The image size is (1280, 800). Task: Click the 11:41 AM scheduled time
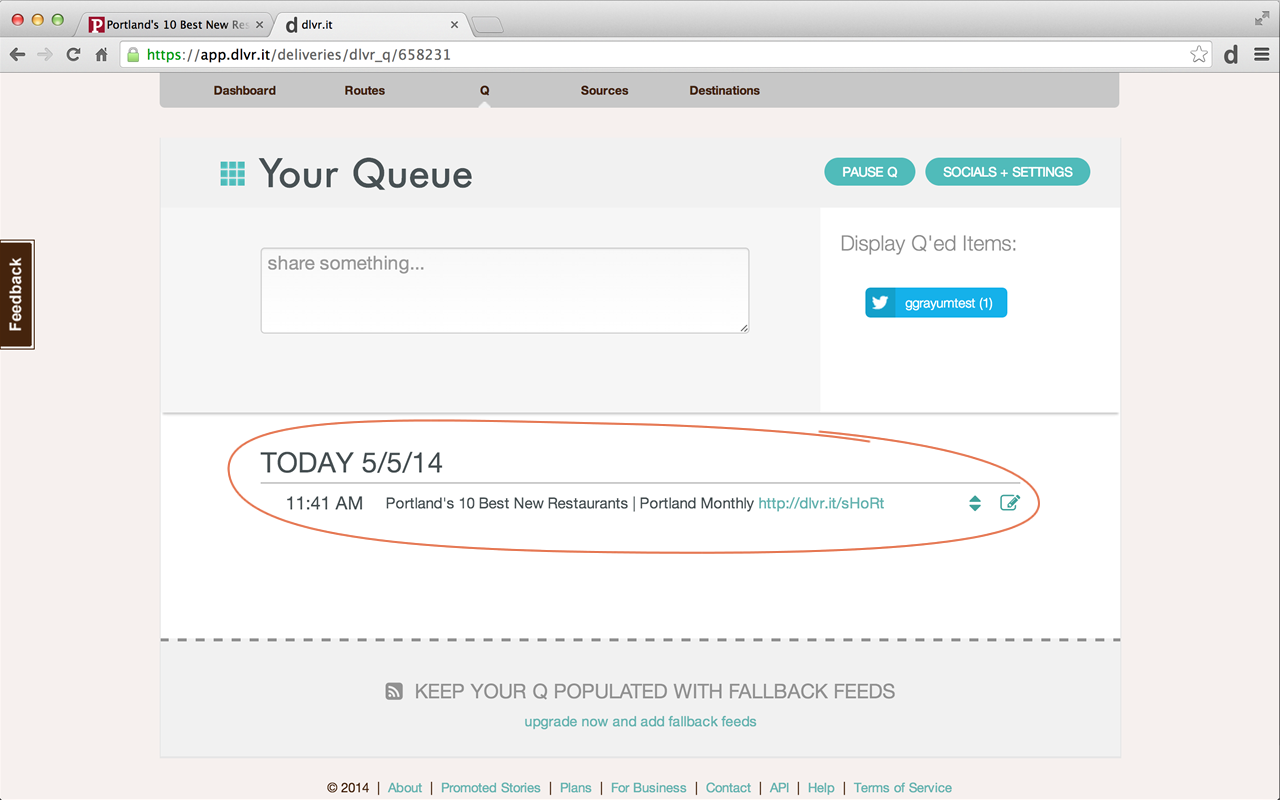pyautogui.click(x=324, y=503)
